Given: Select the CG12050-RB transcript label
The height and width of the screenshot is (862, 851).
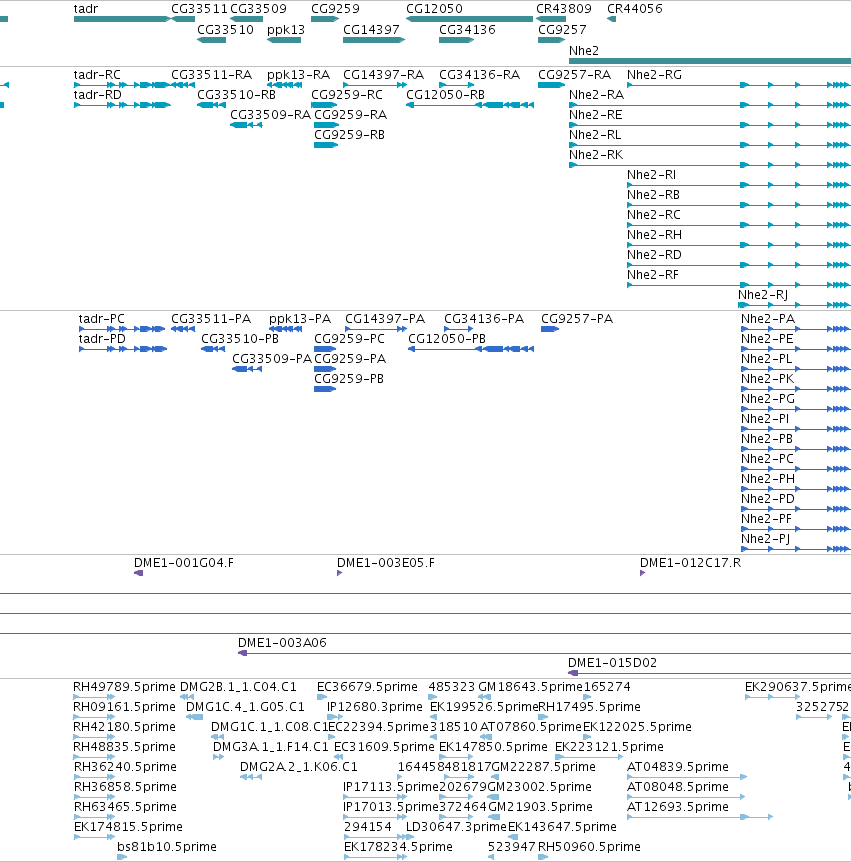Looking at the screenshot, I should click(446, 95).
